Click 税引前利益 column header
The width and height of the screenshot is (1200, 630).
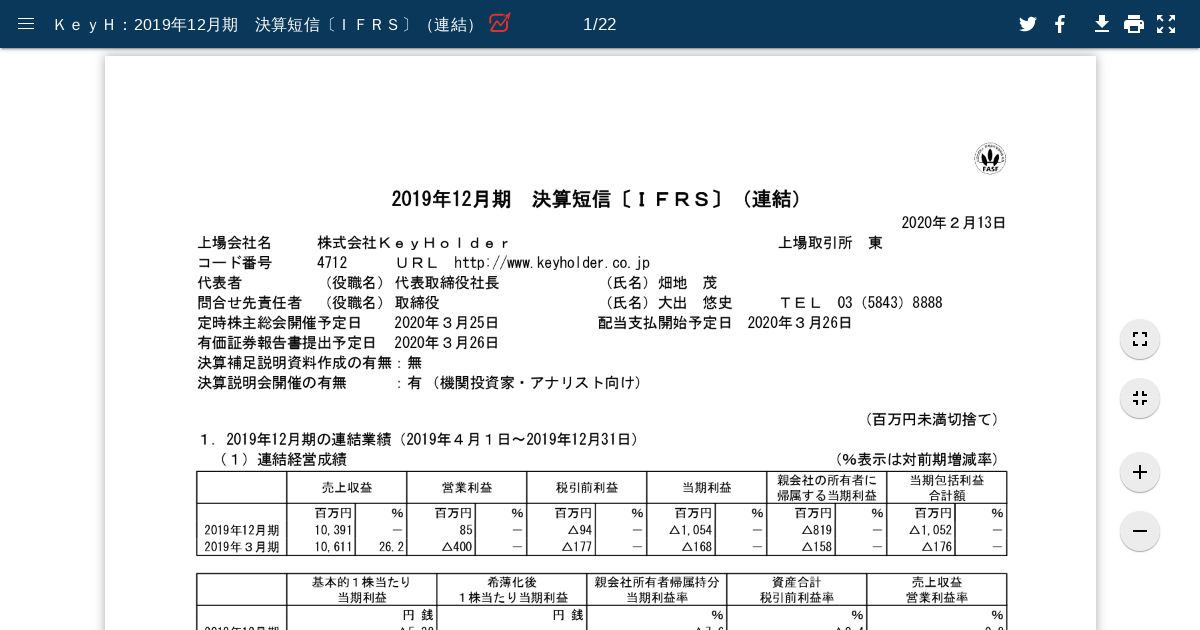(587, 487)
